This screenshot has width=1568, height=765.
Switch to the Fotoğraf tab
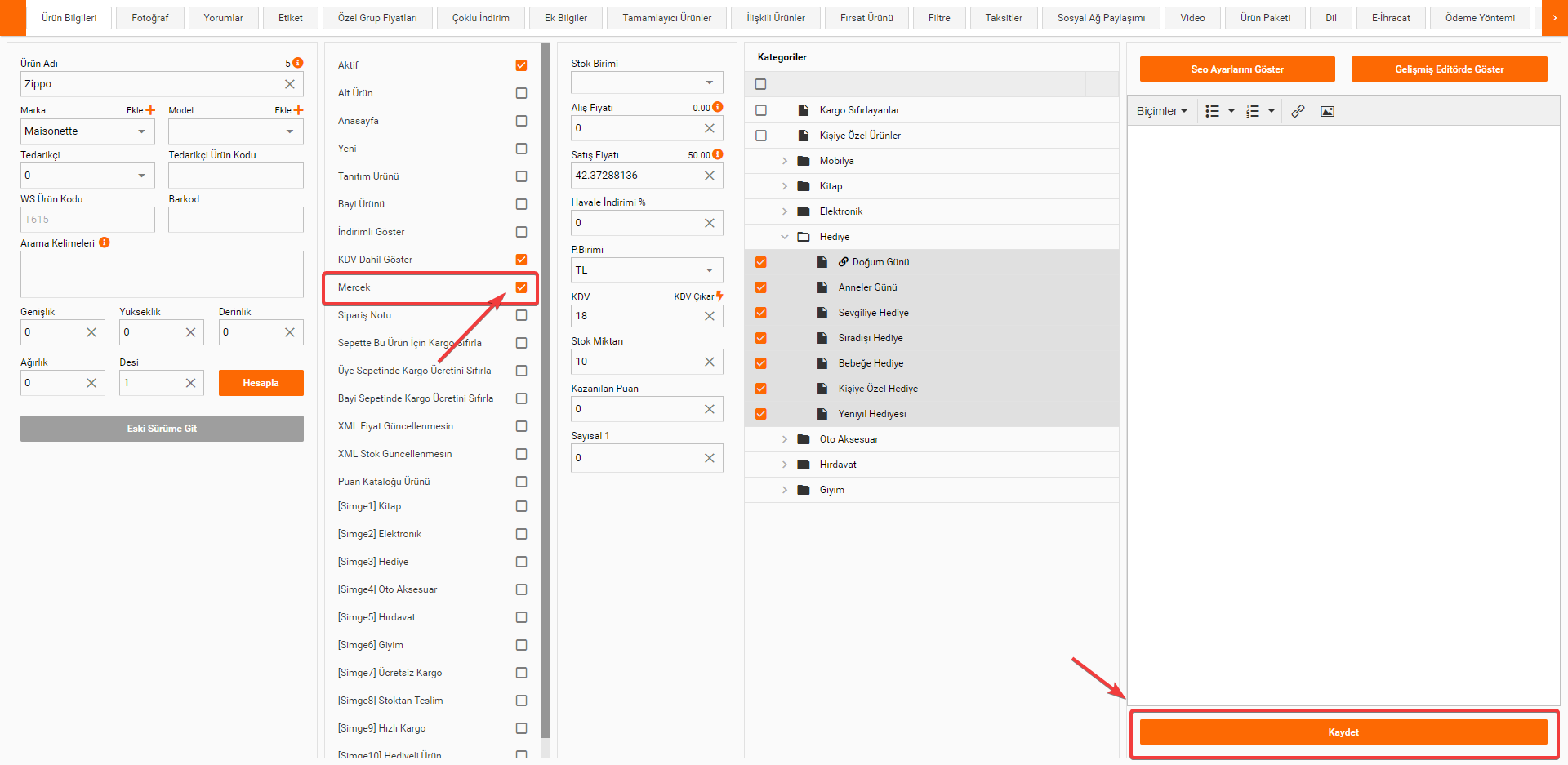150,18
